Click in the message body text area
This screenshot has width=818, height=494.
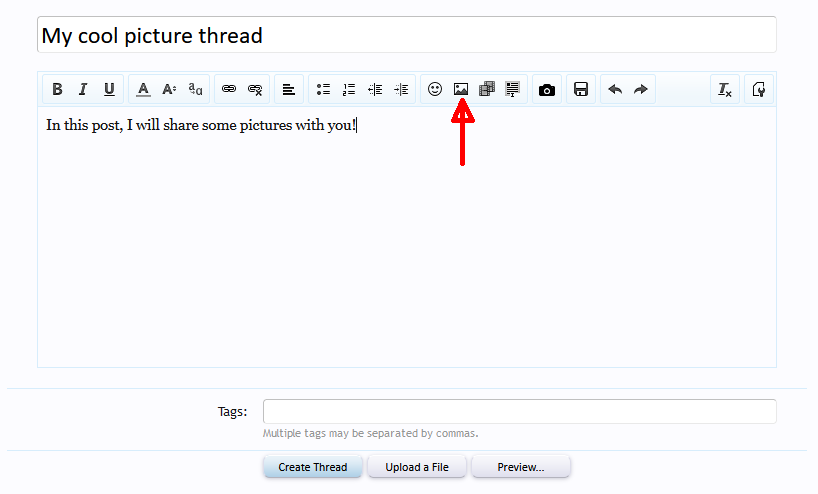click(407, 237)
